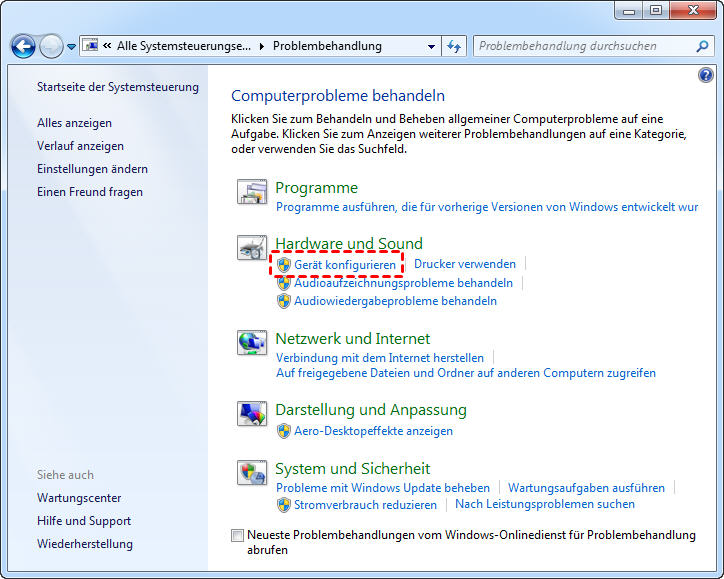Open the Hardware und Sound heading
Image resolution: width=724 pixels, height=579 pixels.
pos(349,243)
